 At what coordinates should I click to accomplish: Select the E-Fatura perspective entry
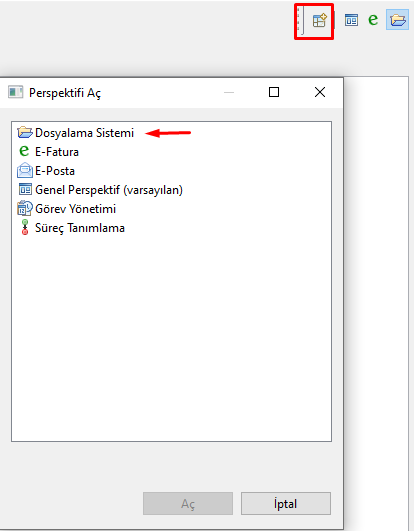57,152
